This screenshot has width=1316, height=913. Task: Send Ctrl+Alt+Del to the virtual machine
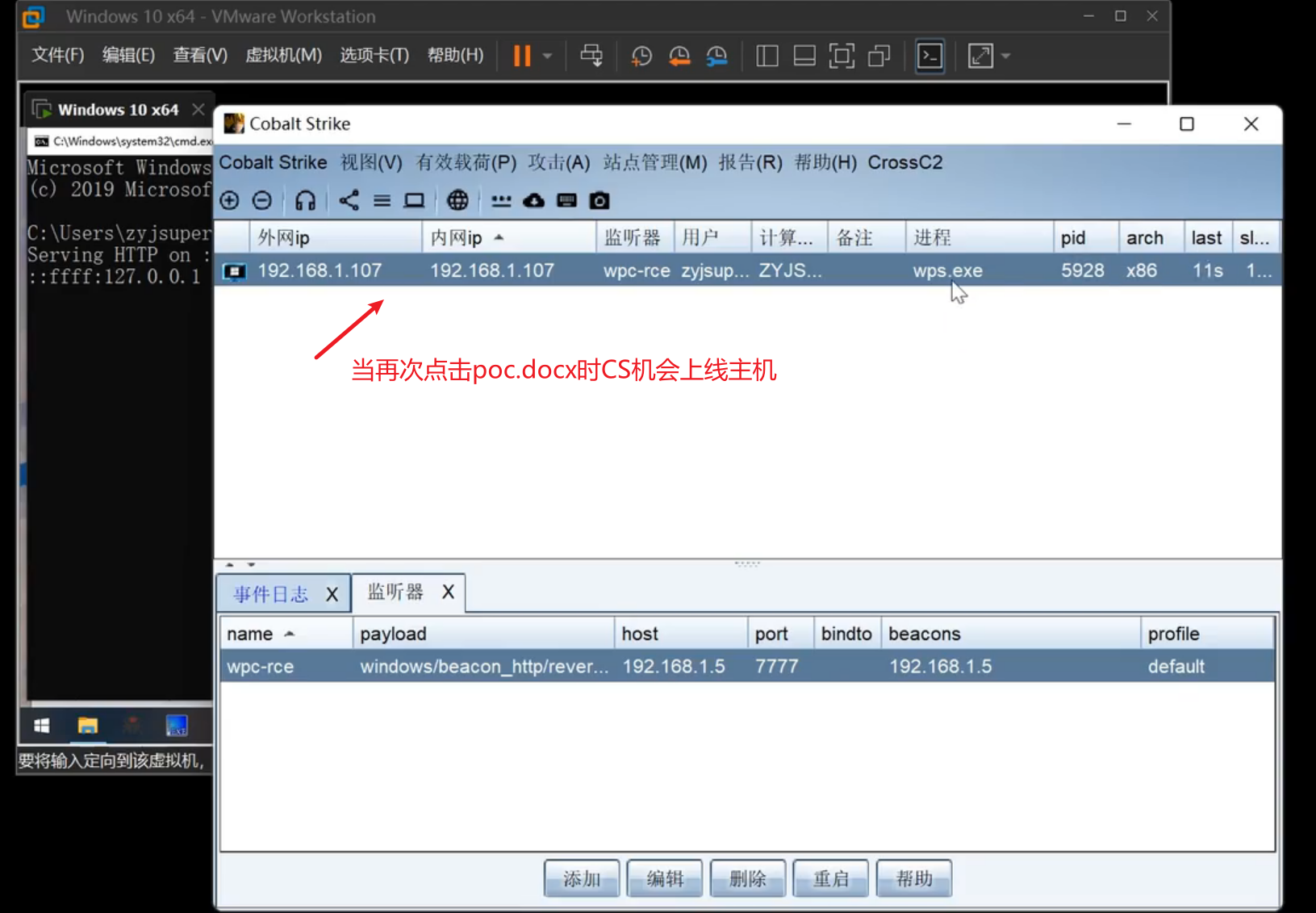coord(591,56)
